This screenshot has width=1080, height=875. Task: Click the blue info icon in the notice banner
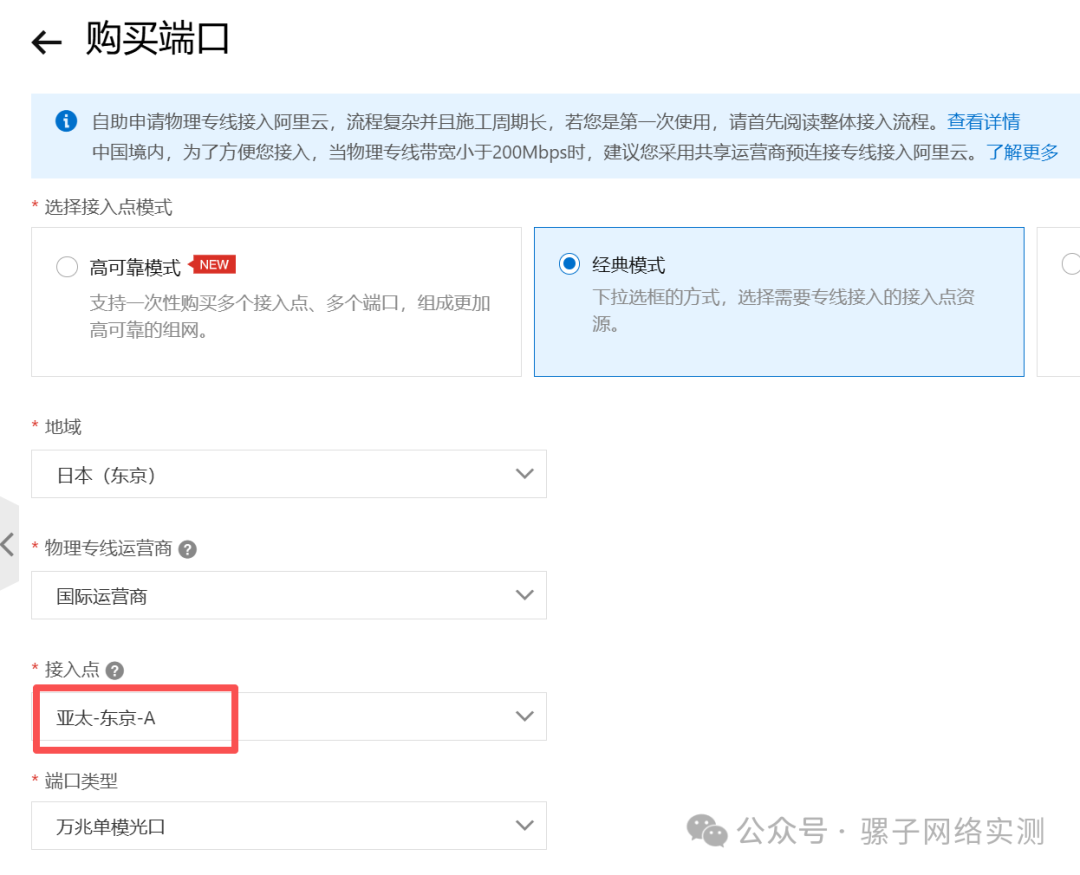66,121
